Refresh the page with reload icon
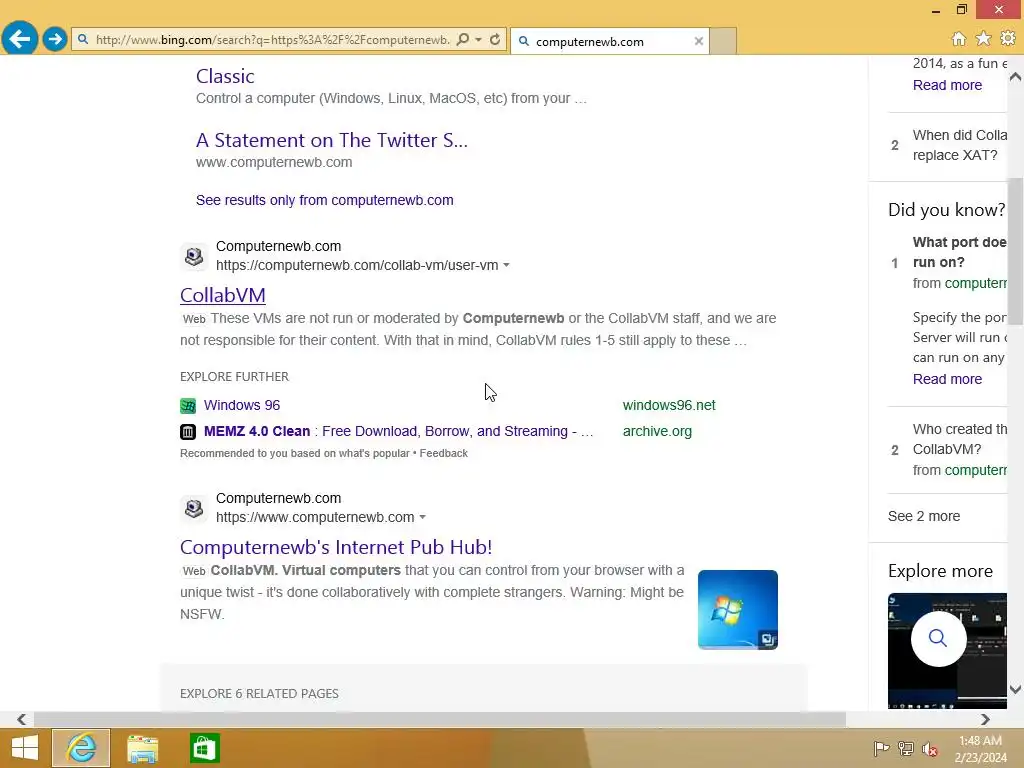Screen dimensions: 1024x768 495,39
